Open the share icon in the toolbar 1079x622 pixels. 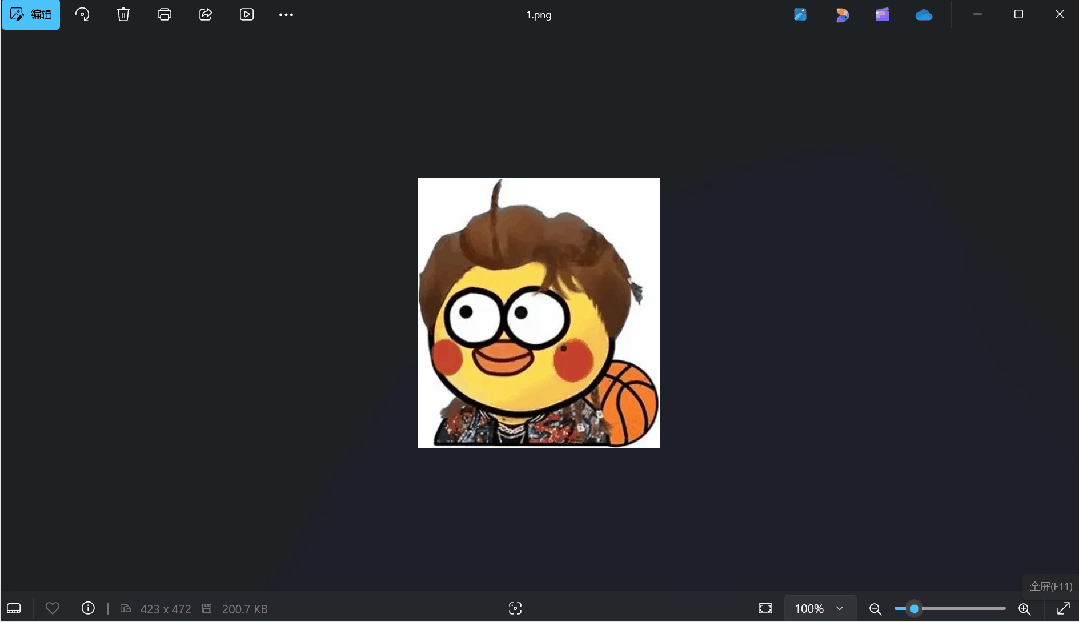coord(205,15)
